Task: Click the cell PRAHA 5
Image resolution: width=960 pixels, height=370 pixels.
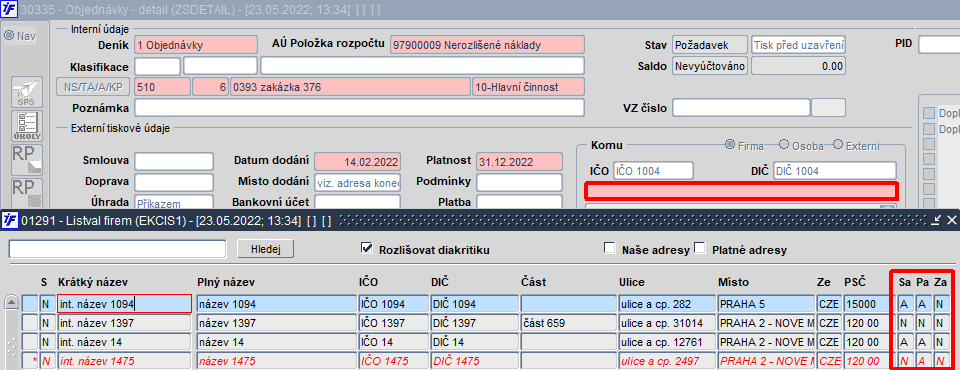Action: point(766,304)
